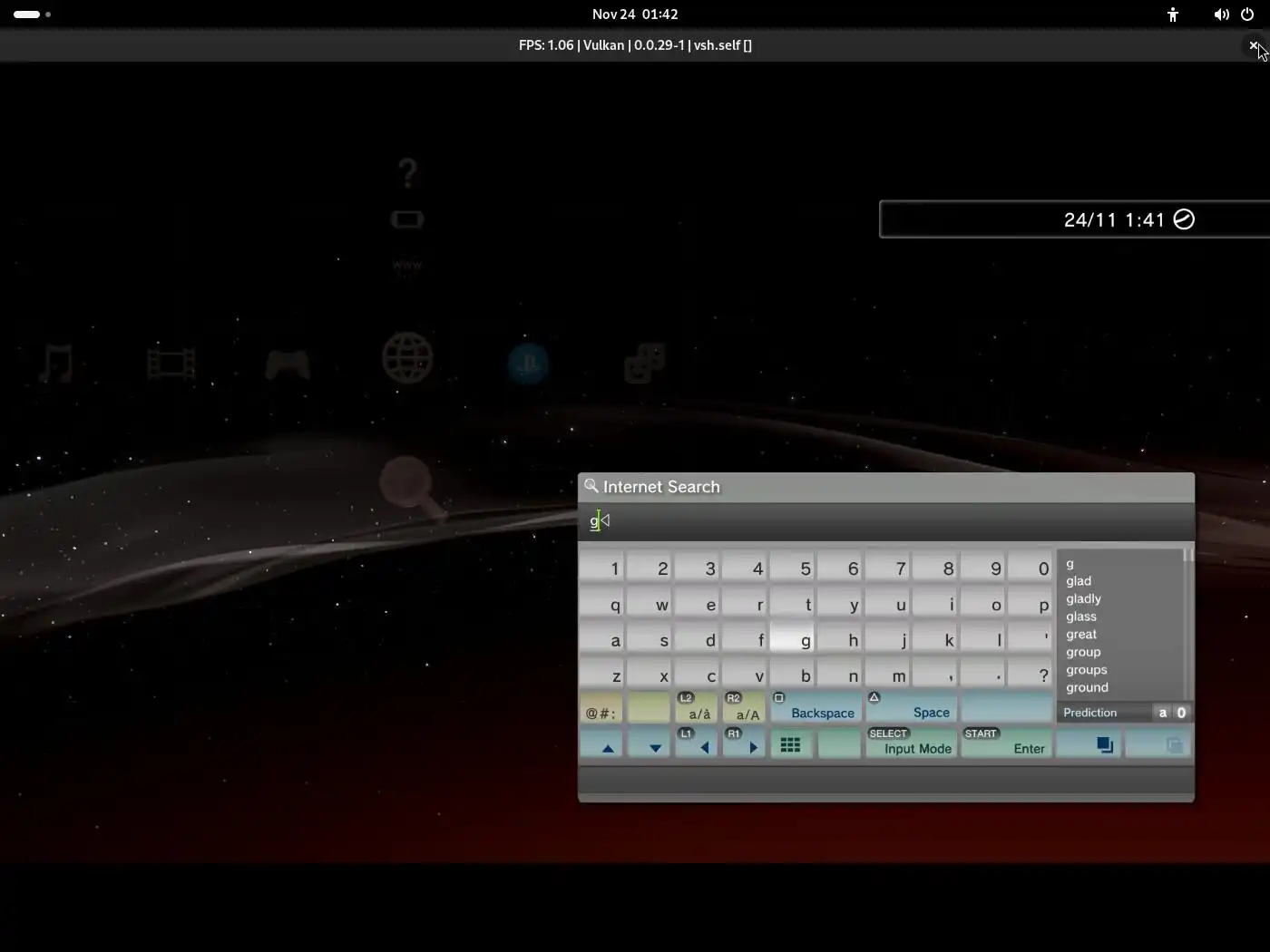The height and width of the screenshot is (952, 1270).
Task: Close the vsh.self emulator window
Action: click(x=1254, y=45)
